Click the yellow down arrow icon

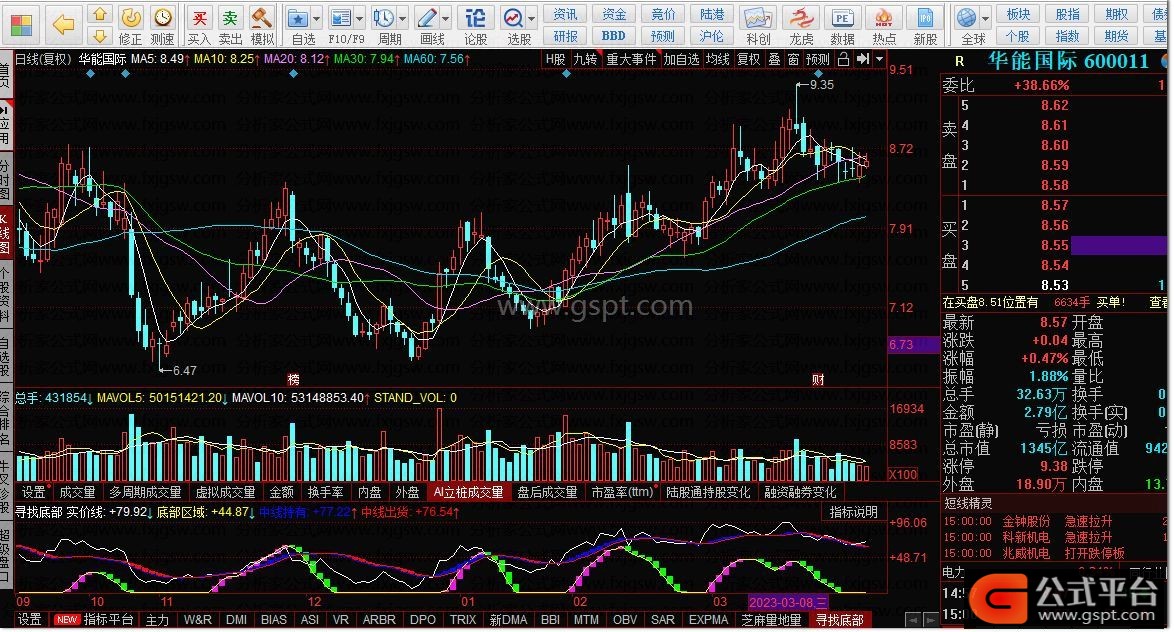pyautogui.click(x=100, y=35)
